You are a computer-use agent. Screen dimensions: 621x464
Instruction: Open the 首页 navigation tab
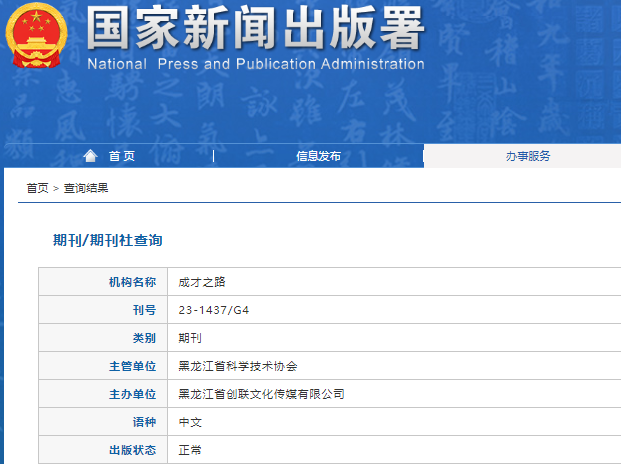(122, 156)
